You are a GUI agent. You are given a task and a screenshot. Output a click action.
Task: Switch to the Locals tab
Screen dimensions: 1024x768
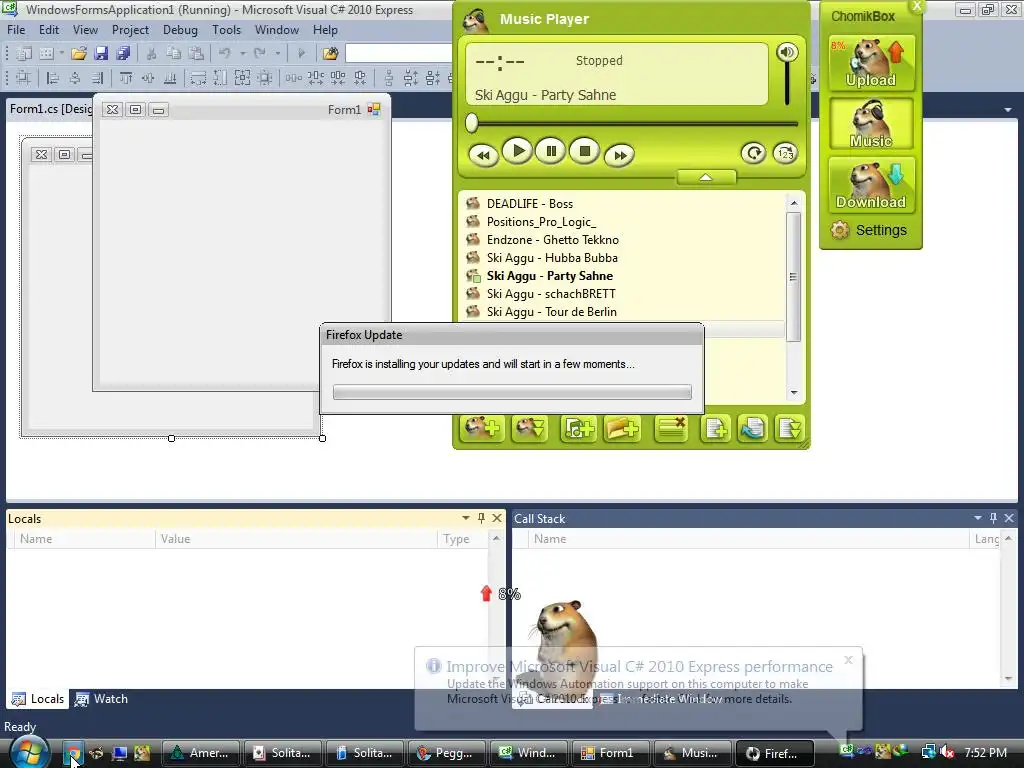click(x=39, y=699)
